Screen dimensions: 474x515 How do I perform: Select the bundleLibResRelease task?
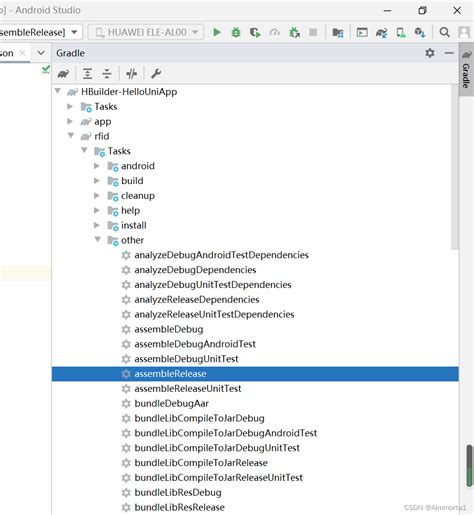(x=179, y=507)
